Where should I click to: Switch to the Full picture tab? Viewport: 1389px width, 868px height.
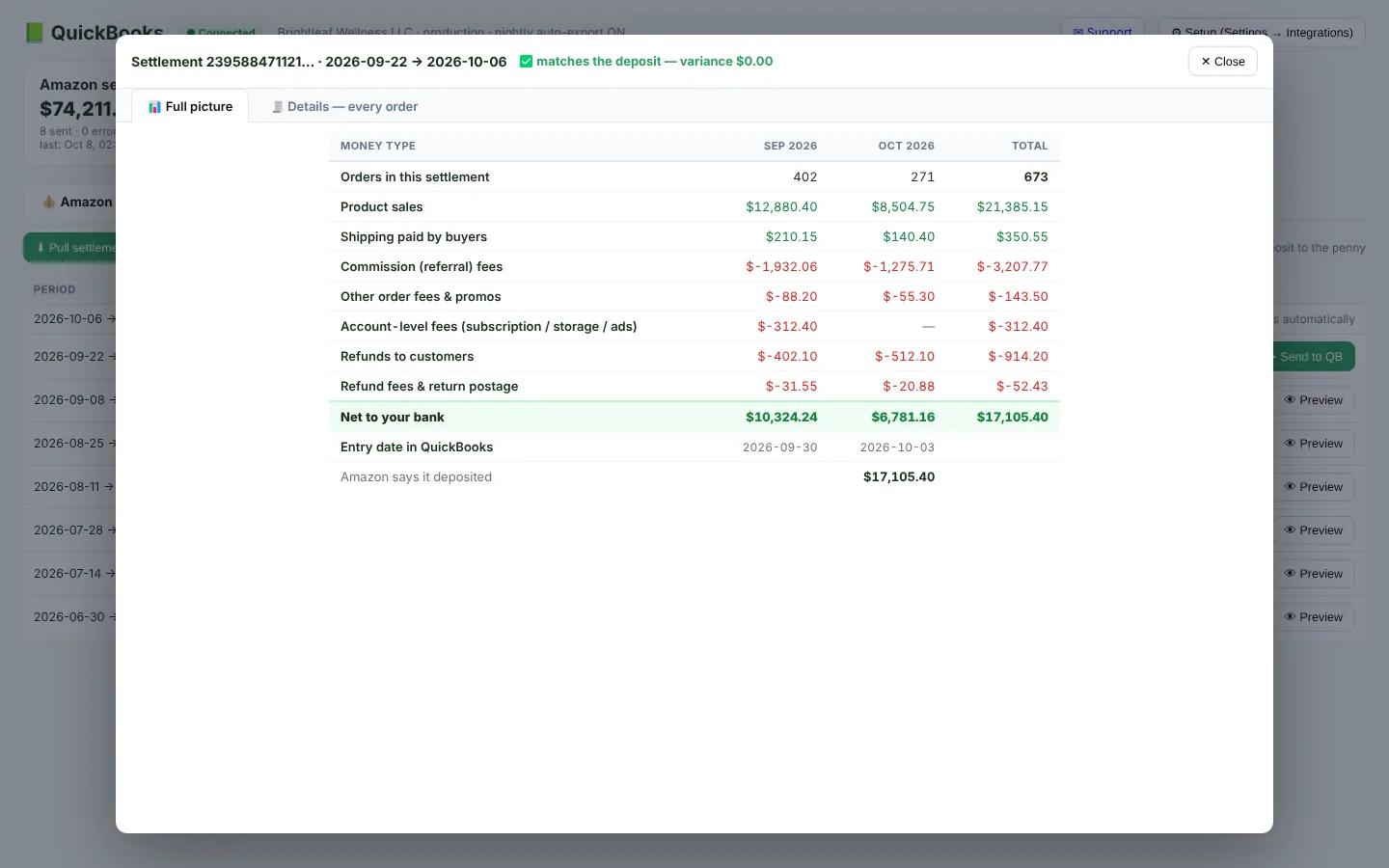190,106
